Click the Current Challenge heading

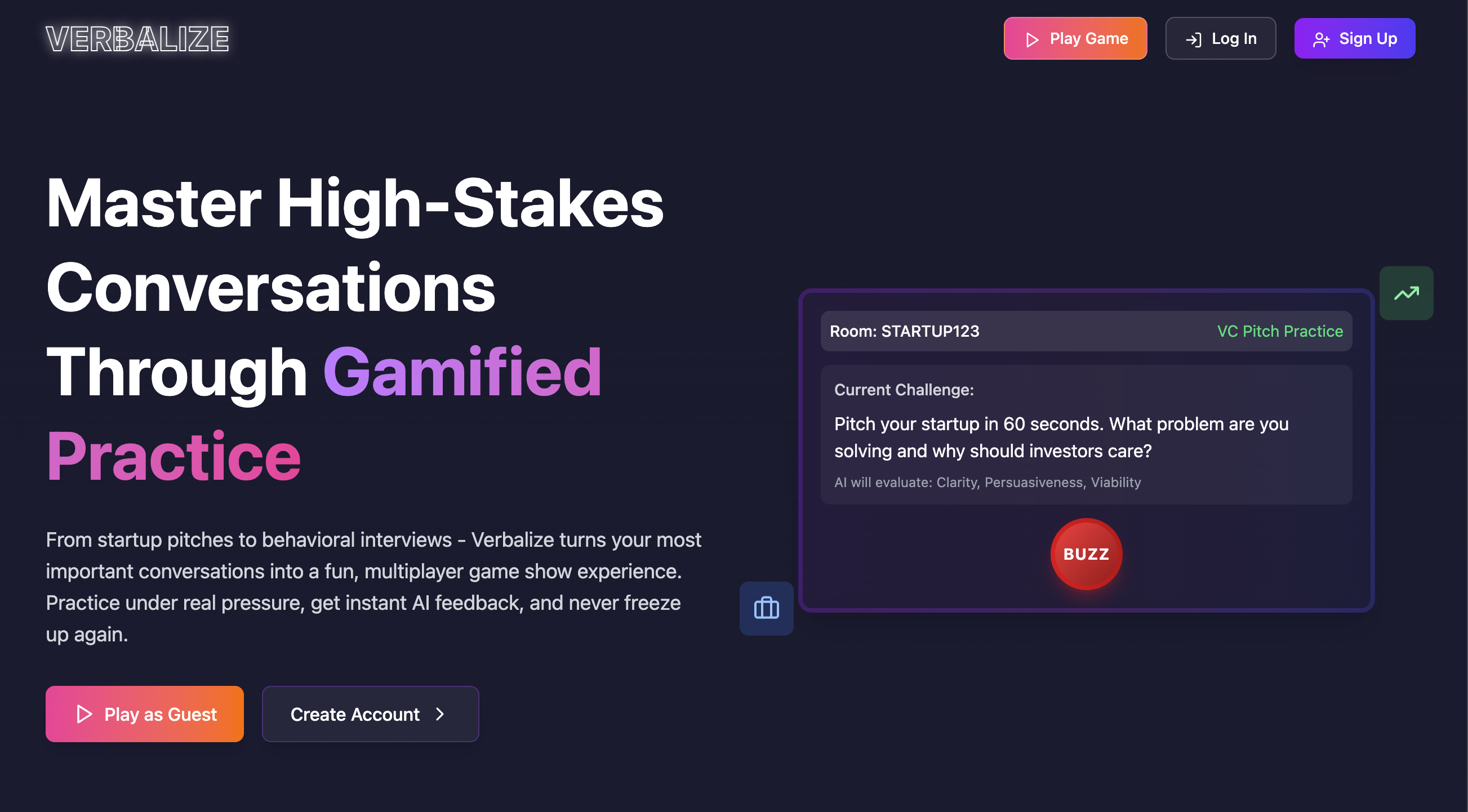pyautogui.click(x=904, y=390)
